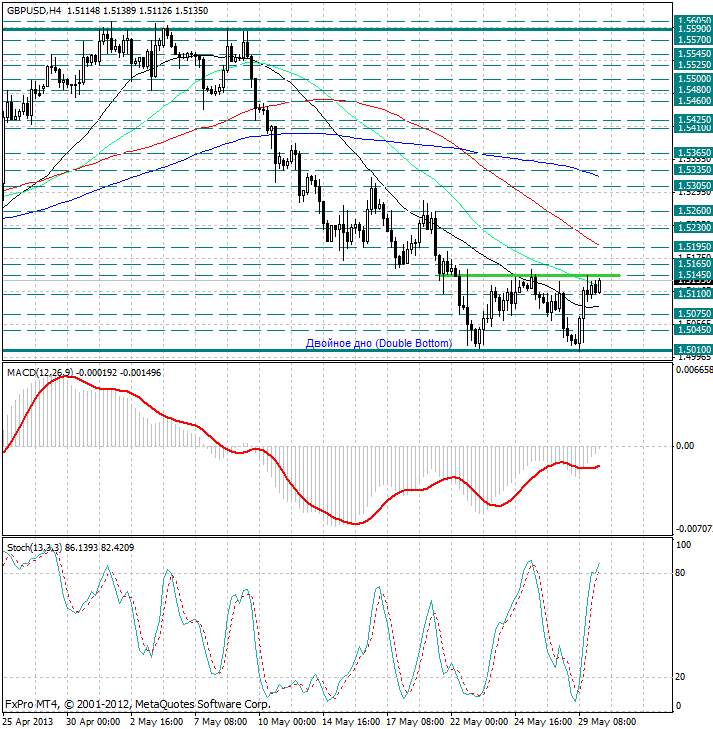Click the 1.50450 price axis label

[693, 330]
